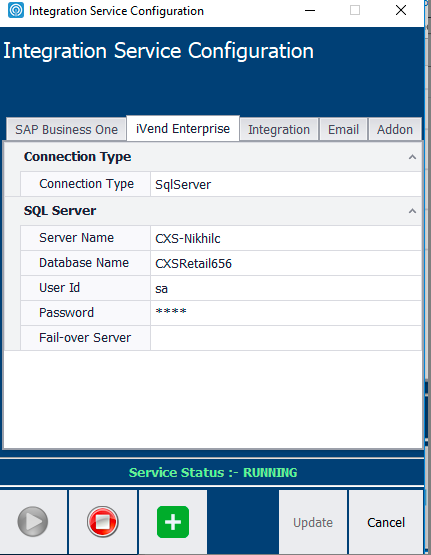Go to the Email tab
The width and height of the screenshot is (431, 555).
[x=343, y=129]
